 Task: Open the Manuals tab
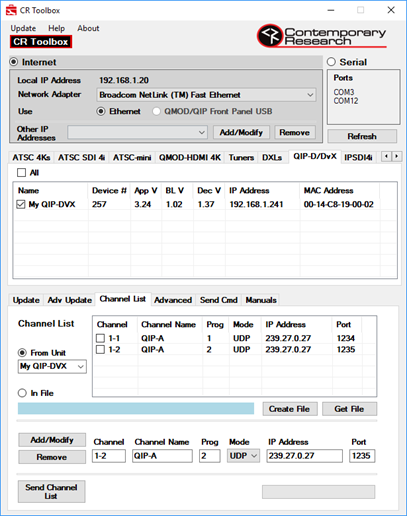coord(261,300)
